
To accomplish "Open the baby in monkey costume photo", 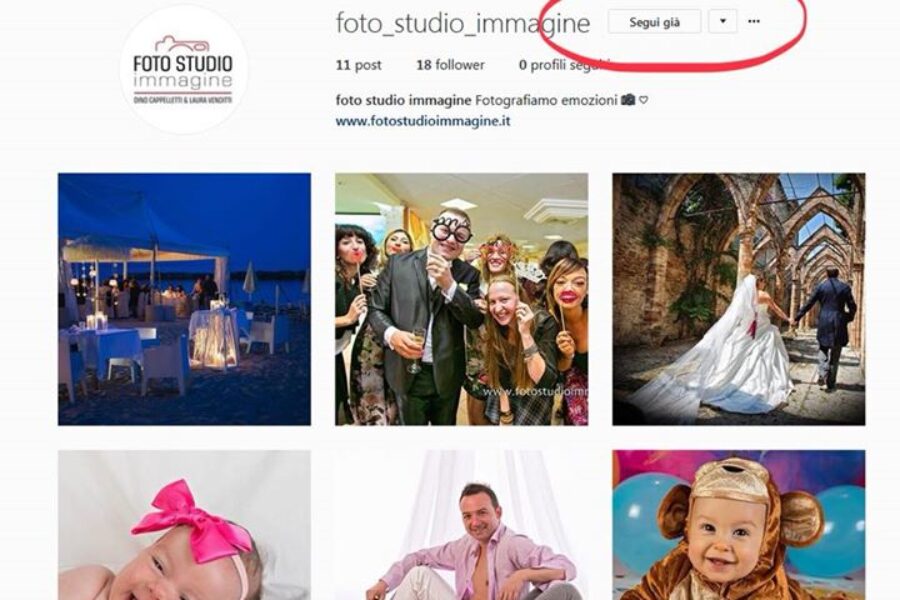I will click(x=739, y=525).
